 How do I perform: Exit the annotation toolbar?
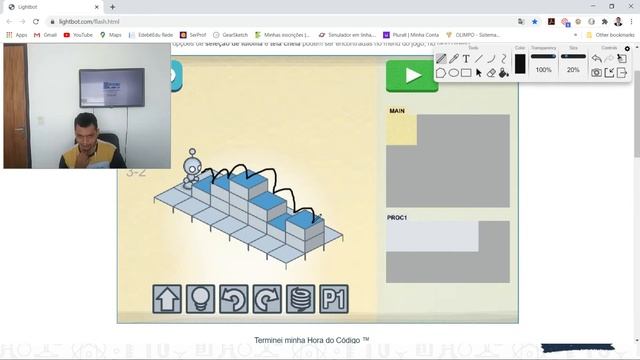click(622, 73)
